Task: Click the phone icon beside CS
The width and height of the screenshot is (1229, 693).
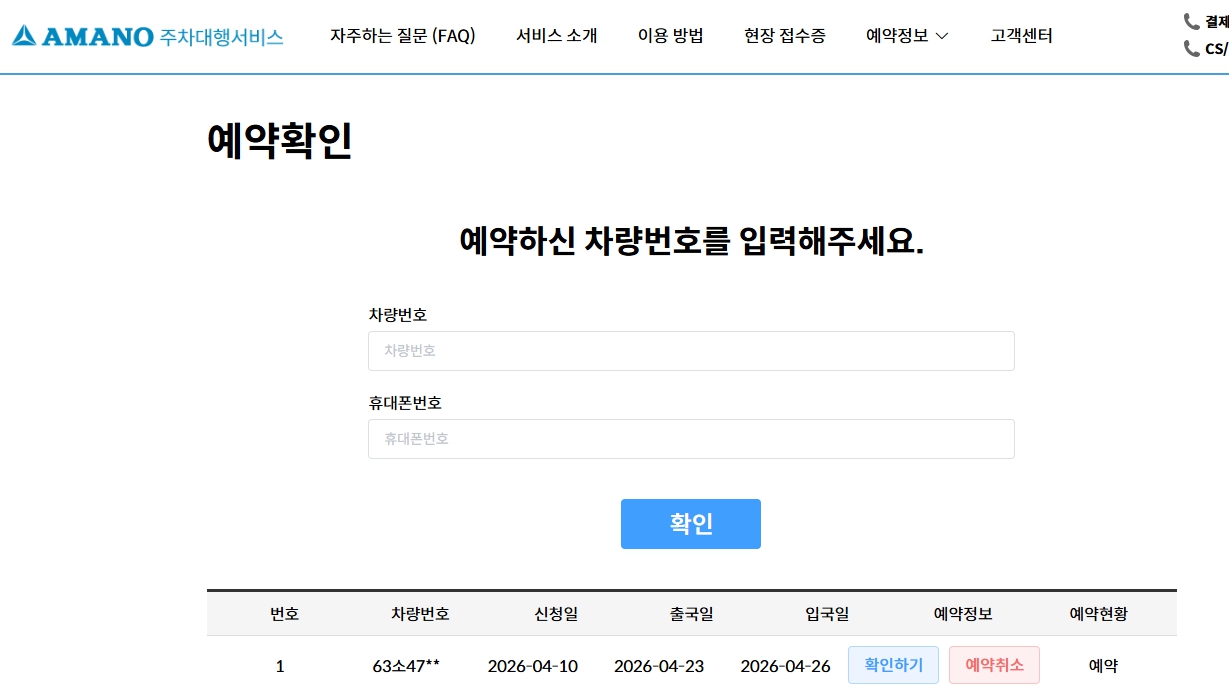Action: (x=1191, y=48)
